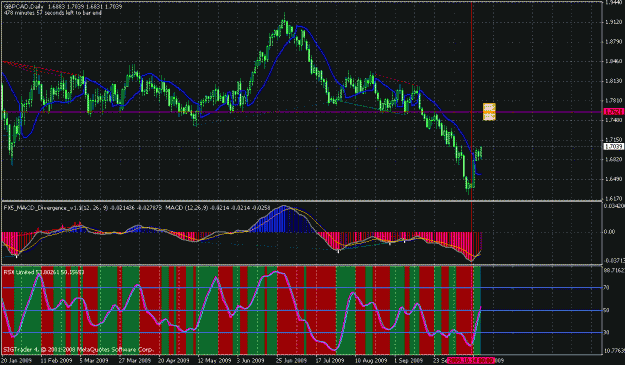Select the orange rectangle object on the chart
Screen dimensions: 625x365
coord(489,112)
